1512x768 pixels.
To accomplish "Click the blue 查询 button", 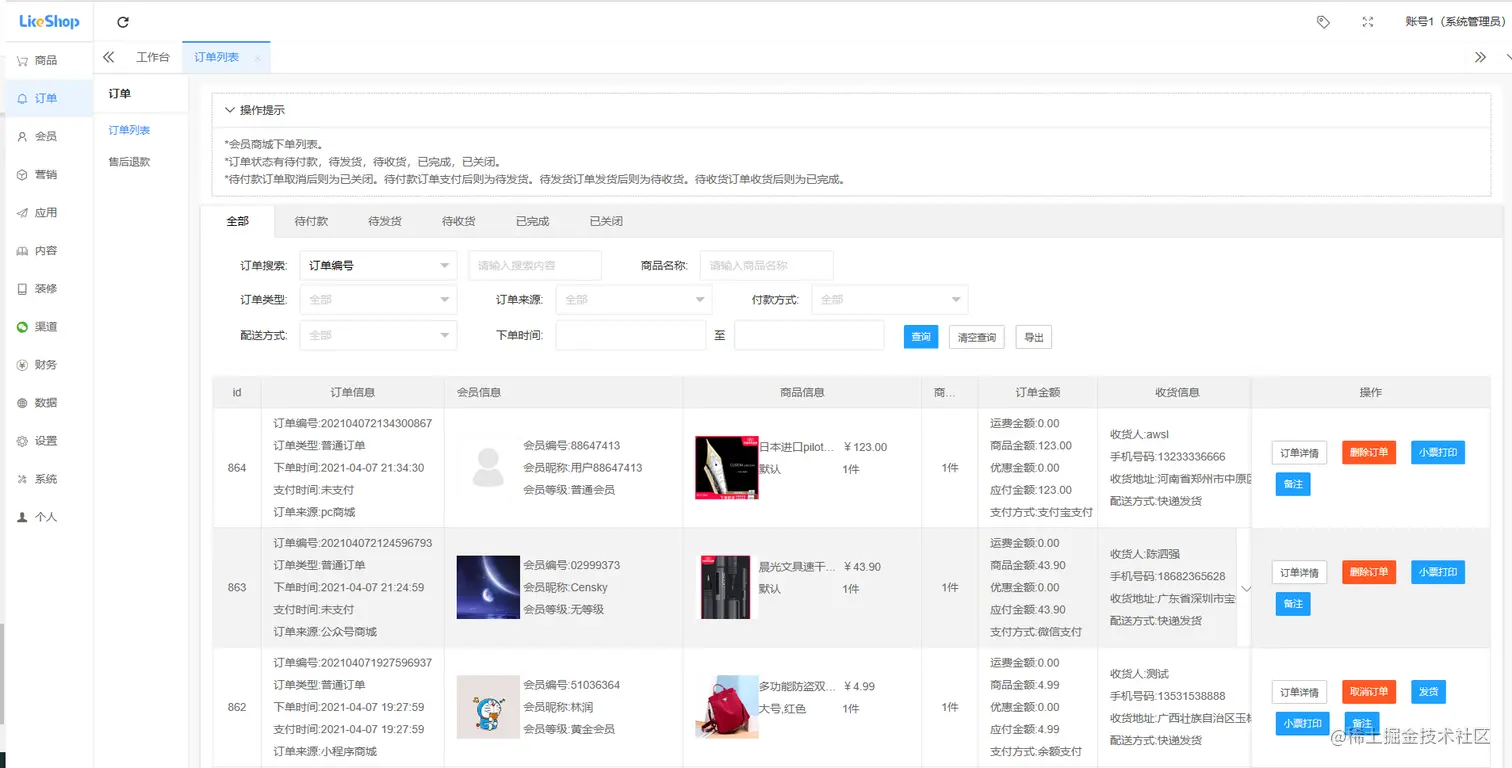I will (921, 337).
